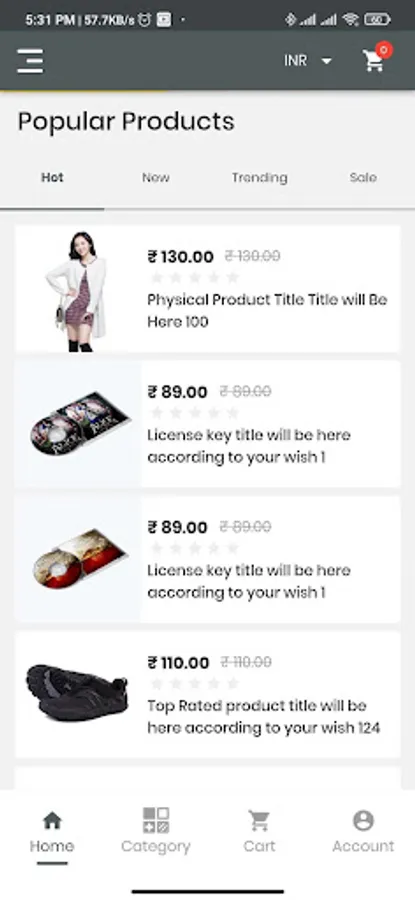Rate the ₹130.00 product five stars

pos(232,278)
